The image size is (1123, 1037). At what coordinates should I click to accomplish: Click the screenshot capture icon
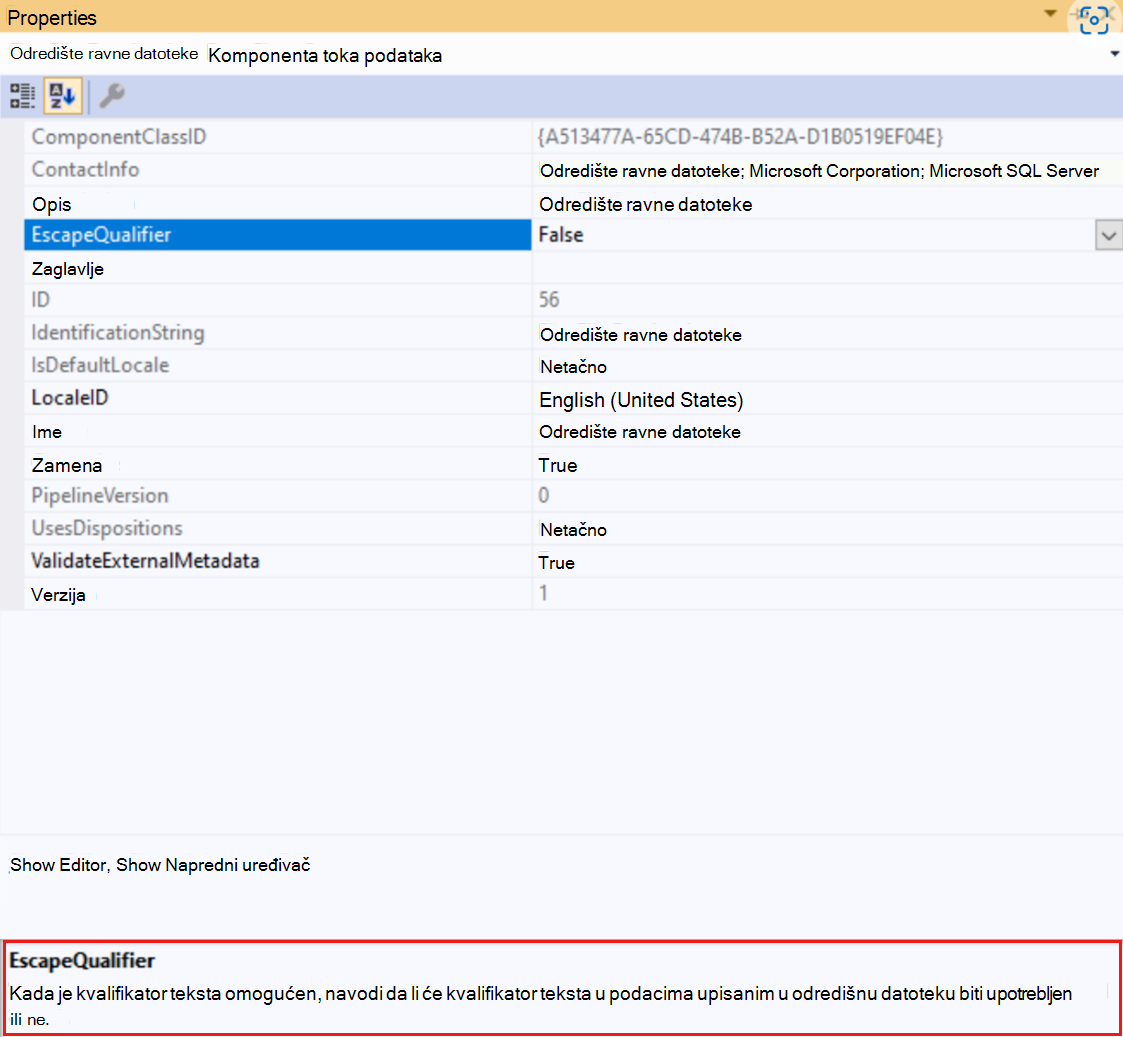pos(1094,19)
